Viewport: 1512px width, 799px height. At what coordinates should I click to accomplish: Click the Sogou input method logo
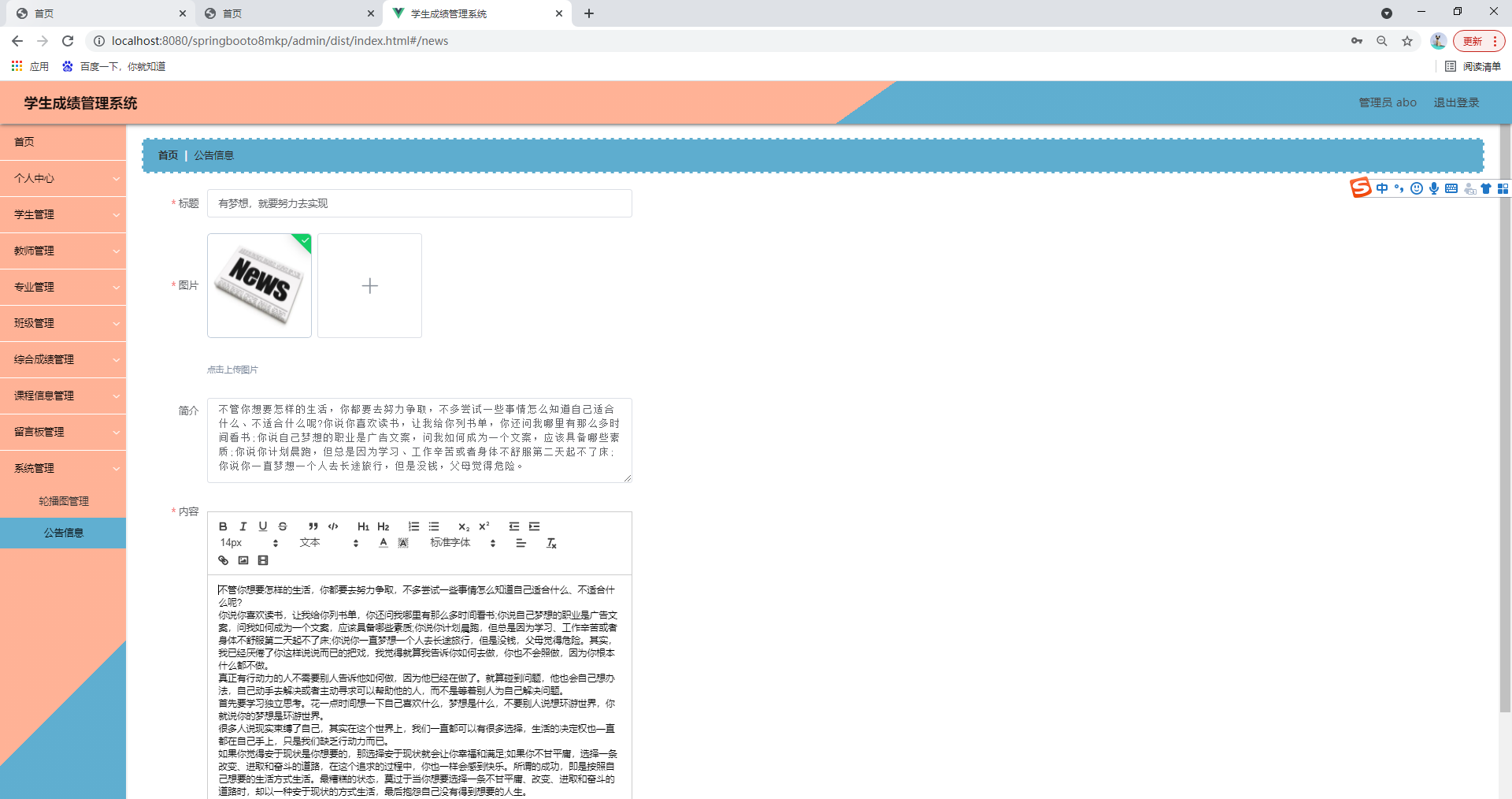(1361, 188)
